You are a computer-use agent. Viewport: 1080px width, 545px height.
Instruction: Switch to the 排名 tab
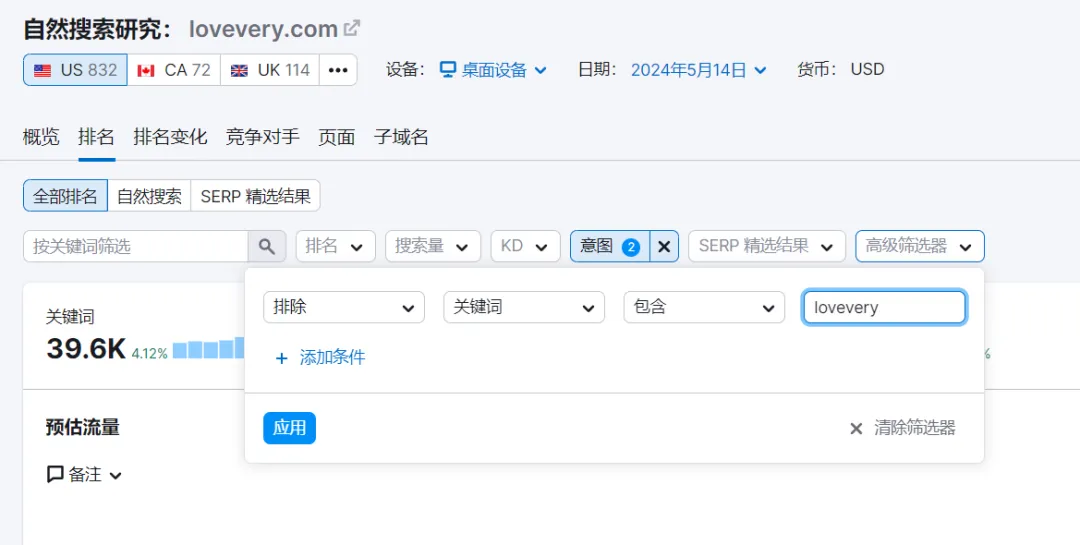click(96, 136)
